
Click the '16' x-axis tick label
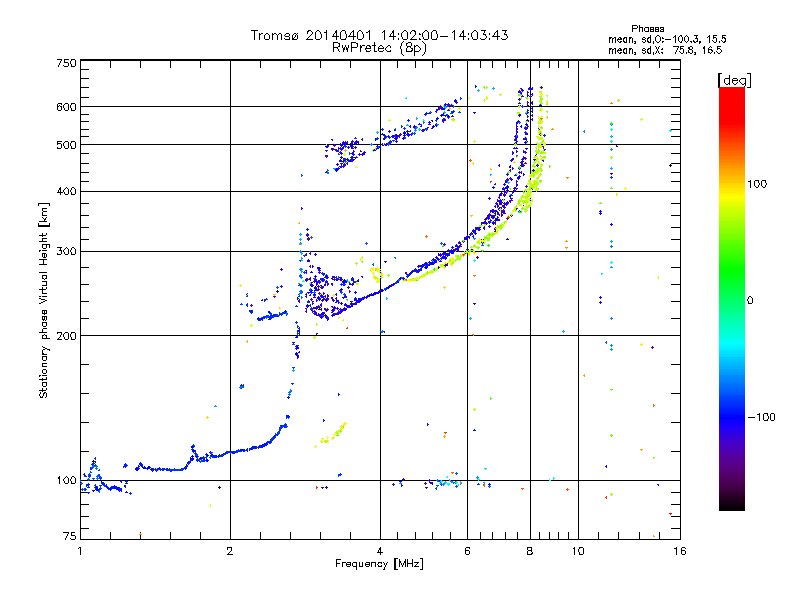click(x=680, y=551)
